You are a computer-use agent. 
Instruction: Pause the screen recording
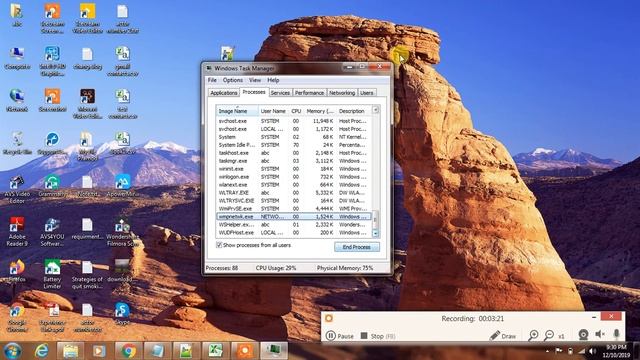340,336
